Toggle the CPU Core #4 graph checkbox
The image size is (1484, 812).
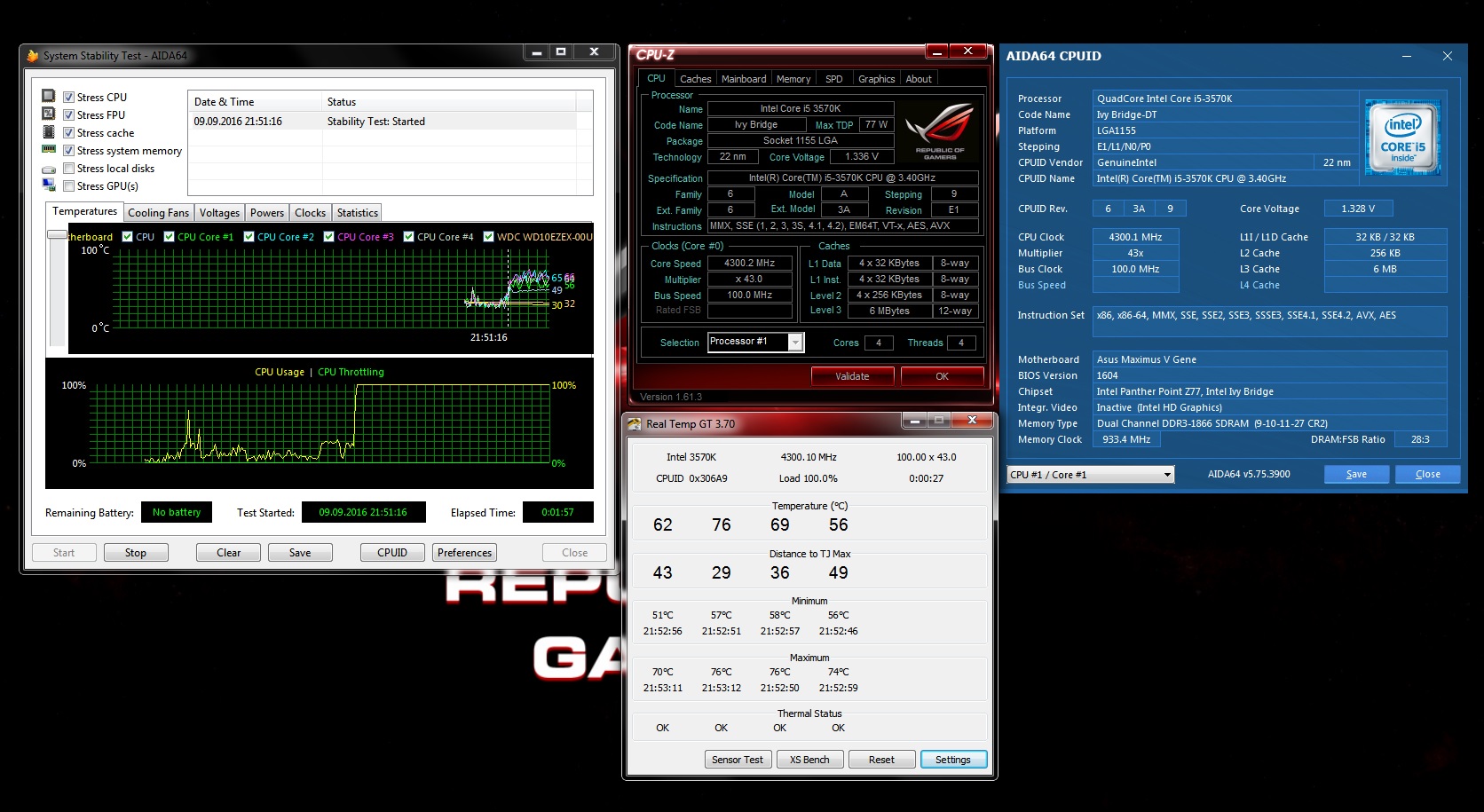(408, 237)
